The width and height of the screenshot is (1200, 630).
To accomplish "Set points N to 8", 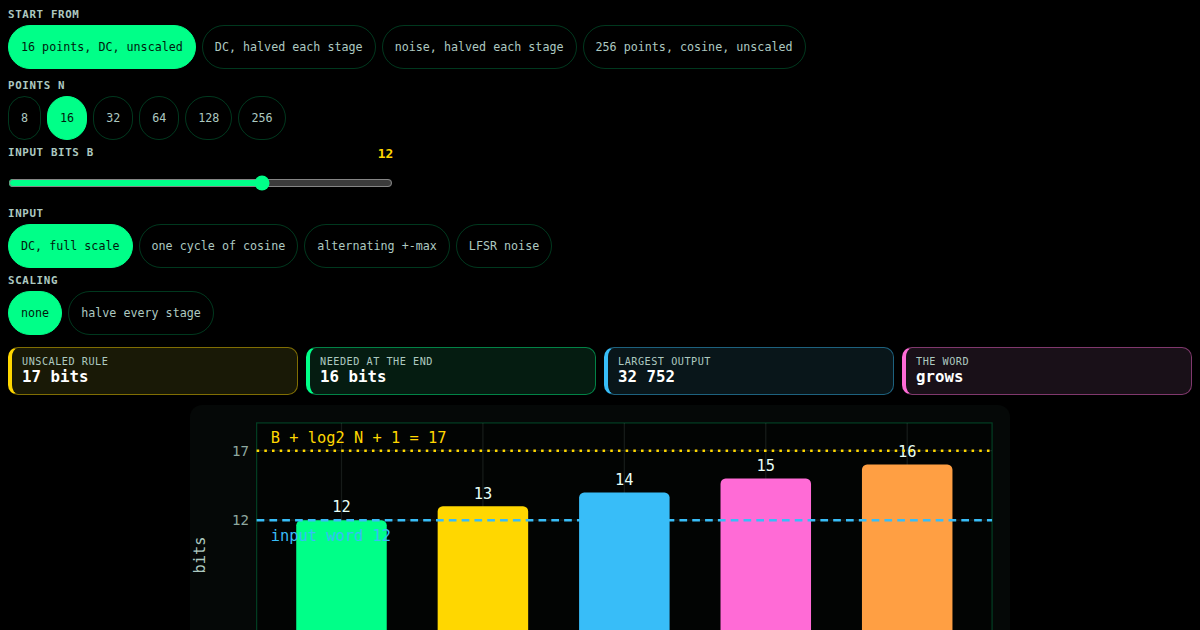I will pyautogui.click(x=25, y=118).
